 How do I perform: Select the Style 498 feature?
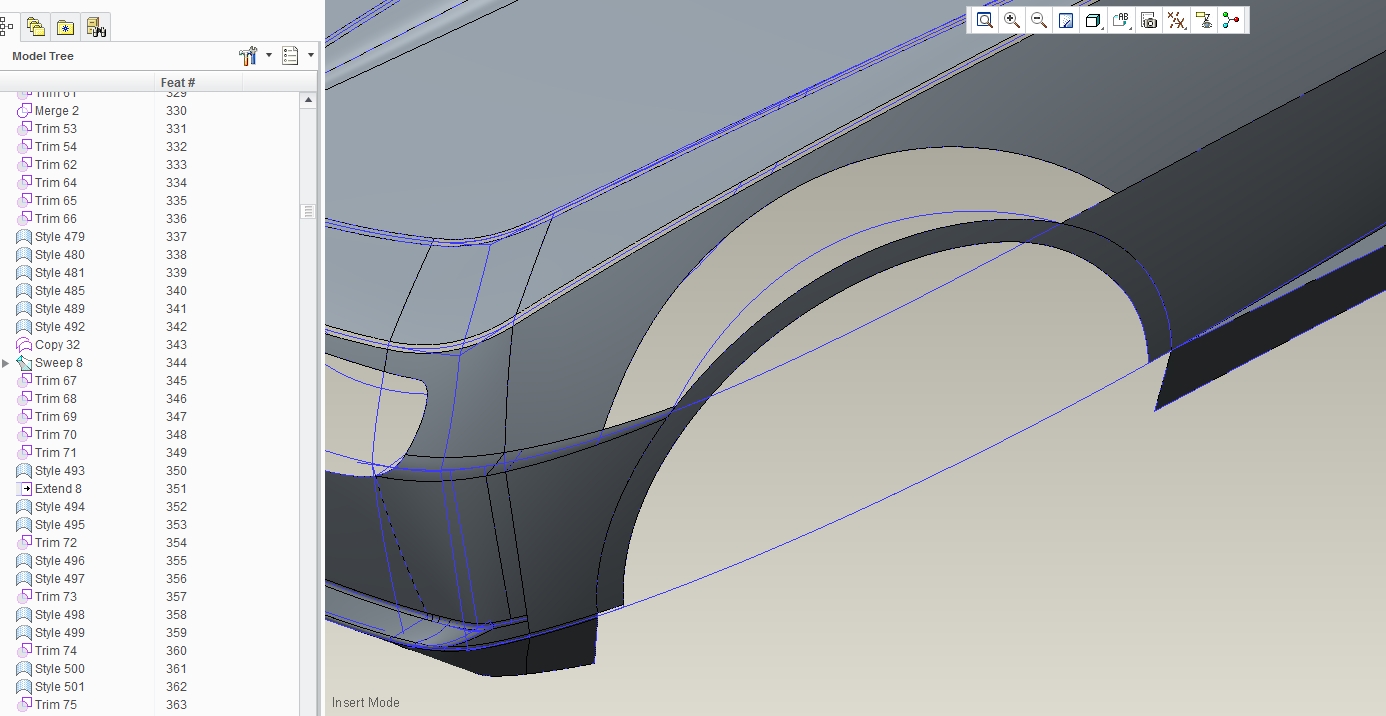click(60, 615)
